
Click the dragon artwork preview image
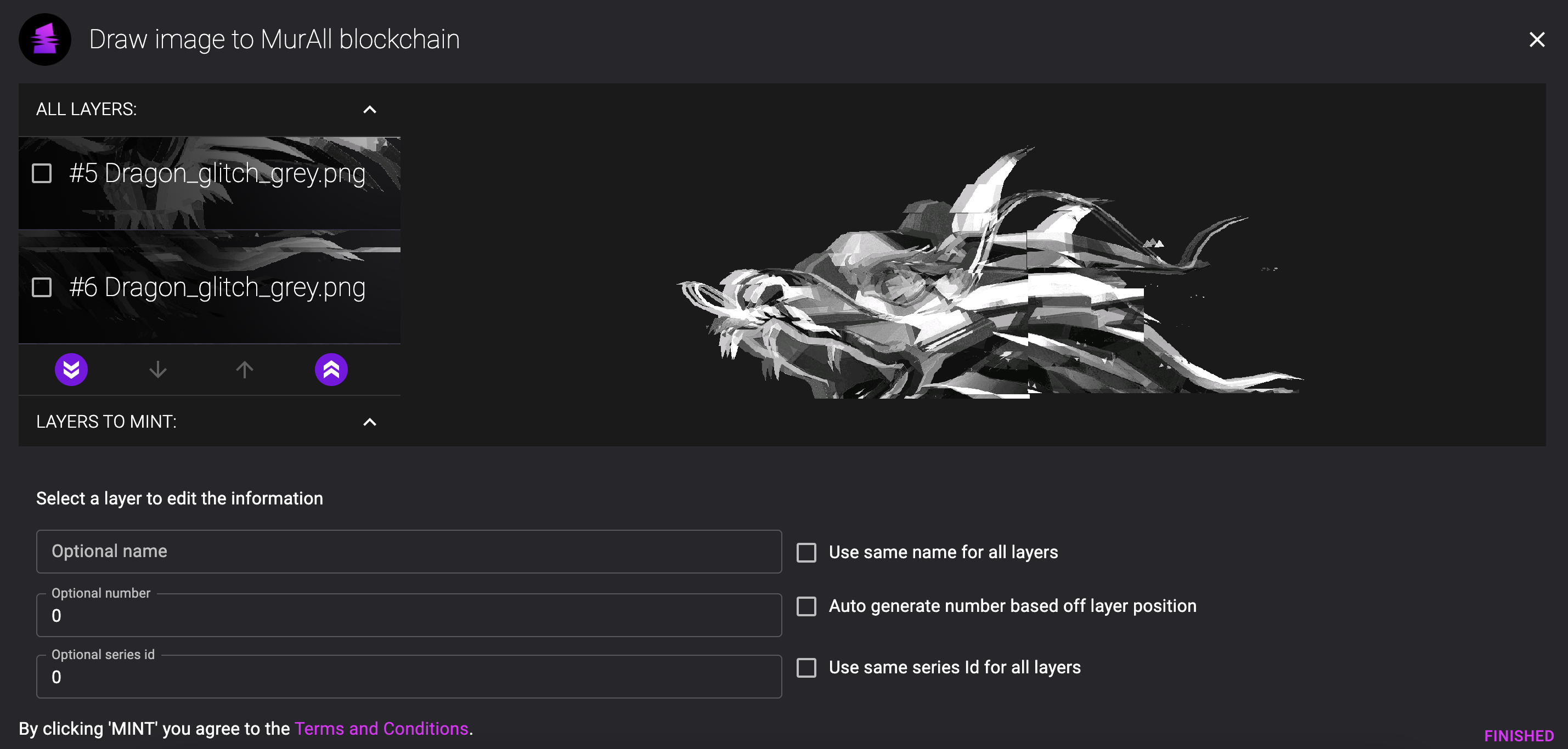[x=990, y=273]
